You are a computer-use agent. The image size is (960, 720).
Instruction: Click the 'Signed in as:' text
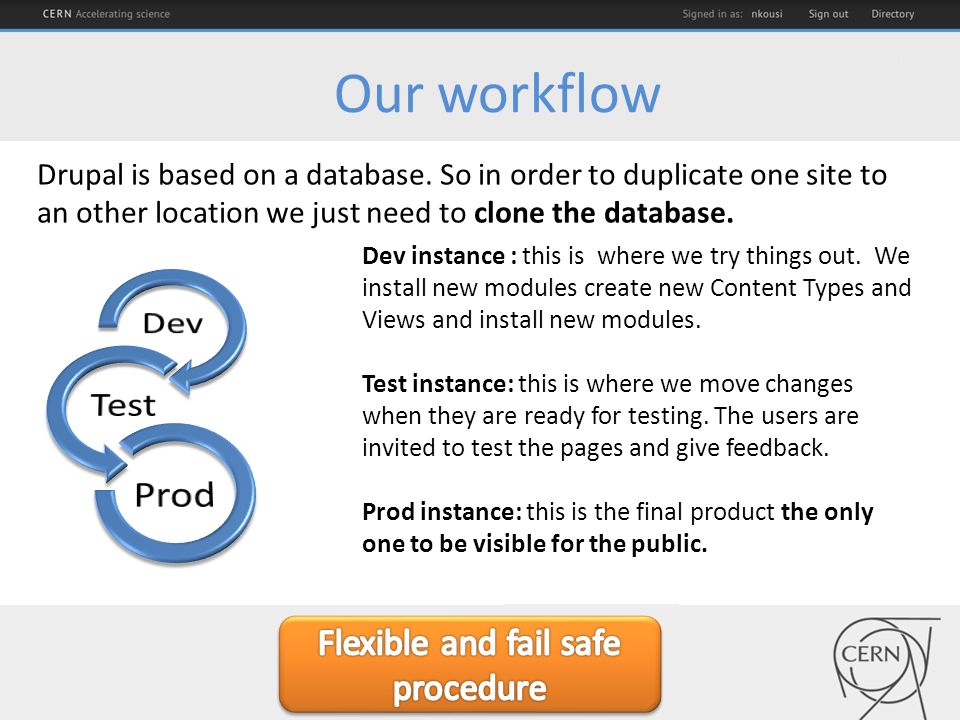[713, 13]
